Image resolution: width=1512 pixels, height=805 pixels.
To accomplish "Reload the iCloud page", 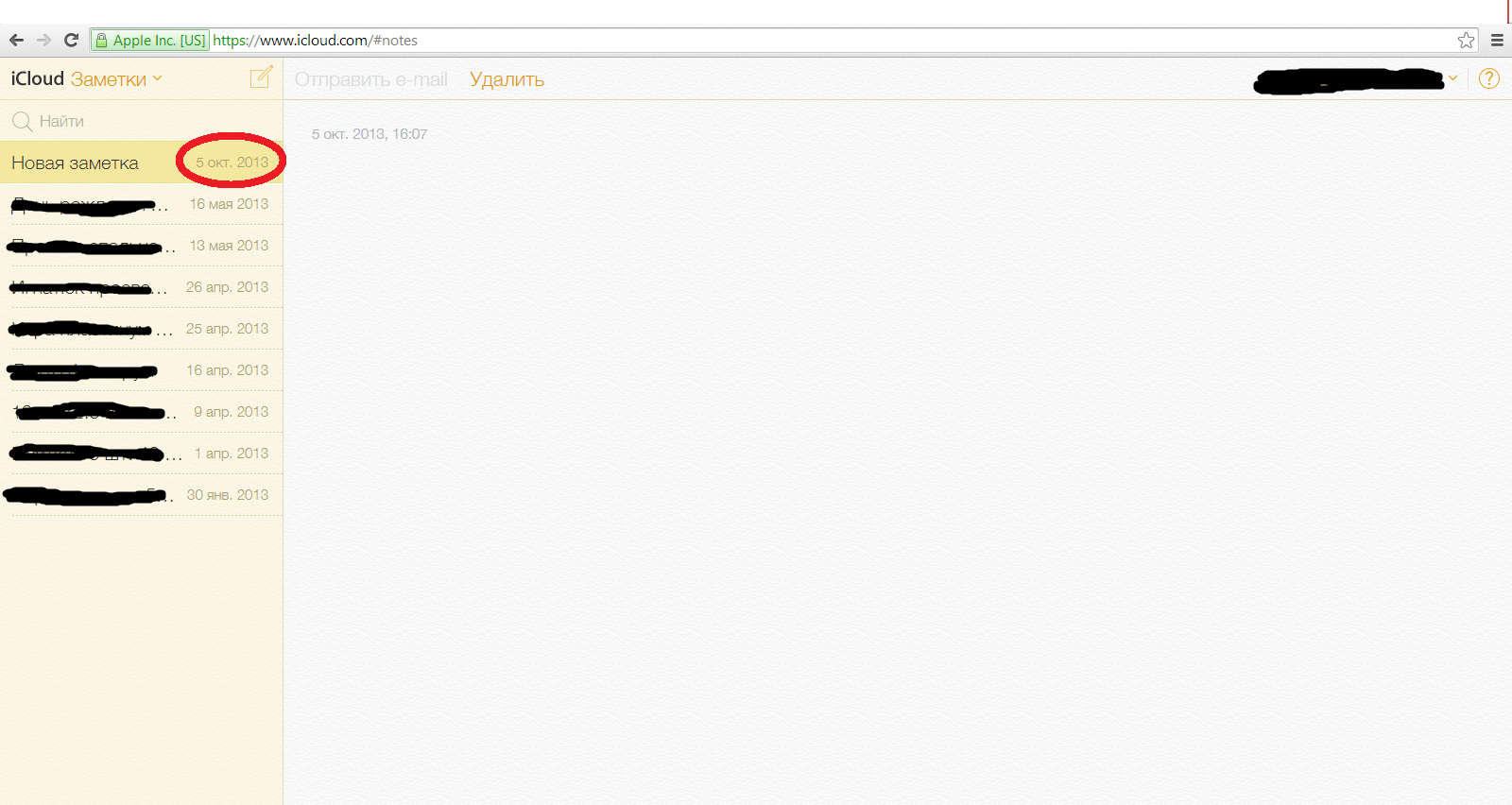I will click(71, 40).
